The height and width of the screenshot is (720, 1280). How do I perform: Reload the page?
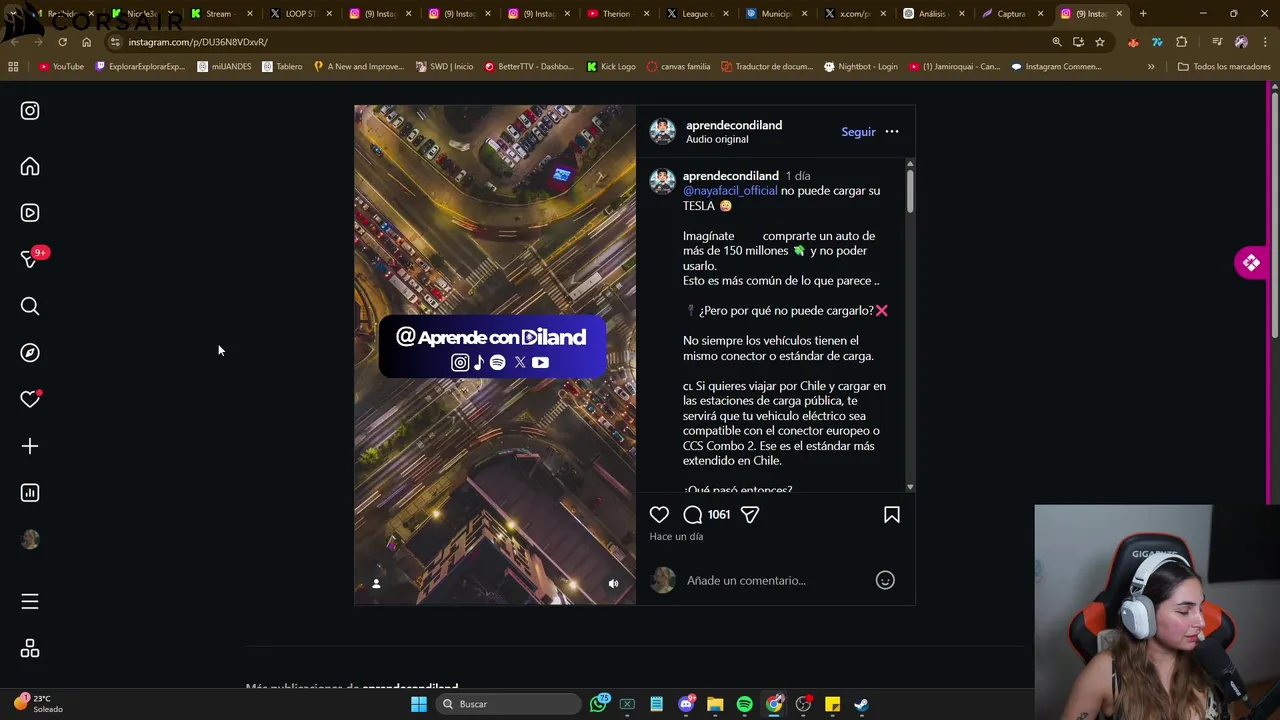(x=62, y=42)
